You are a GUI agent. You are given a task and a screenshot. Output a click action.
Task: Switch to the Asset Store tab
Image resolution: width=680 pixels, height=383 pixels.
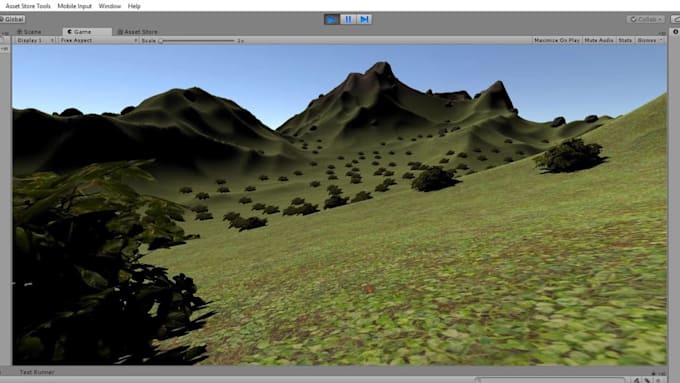coord(137,32)
